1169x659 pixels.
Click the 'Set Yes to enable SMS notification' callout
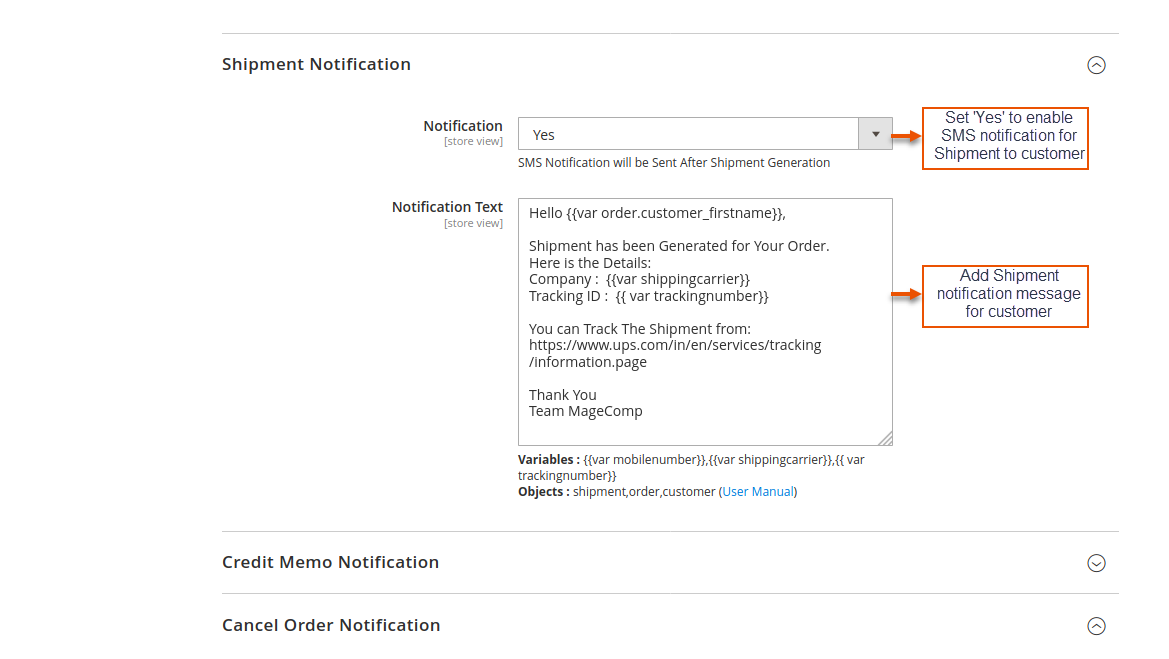point(1005,137)
